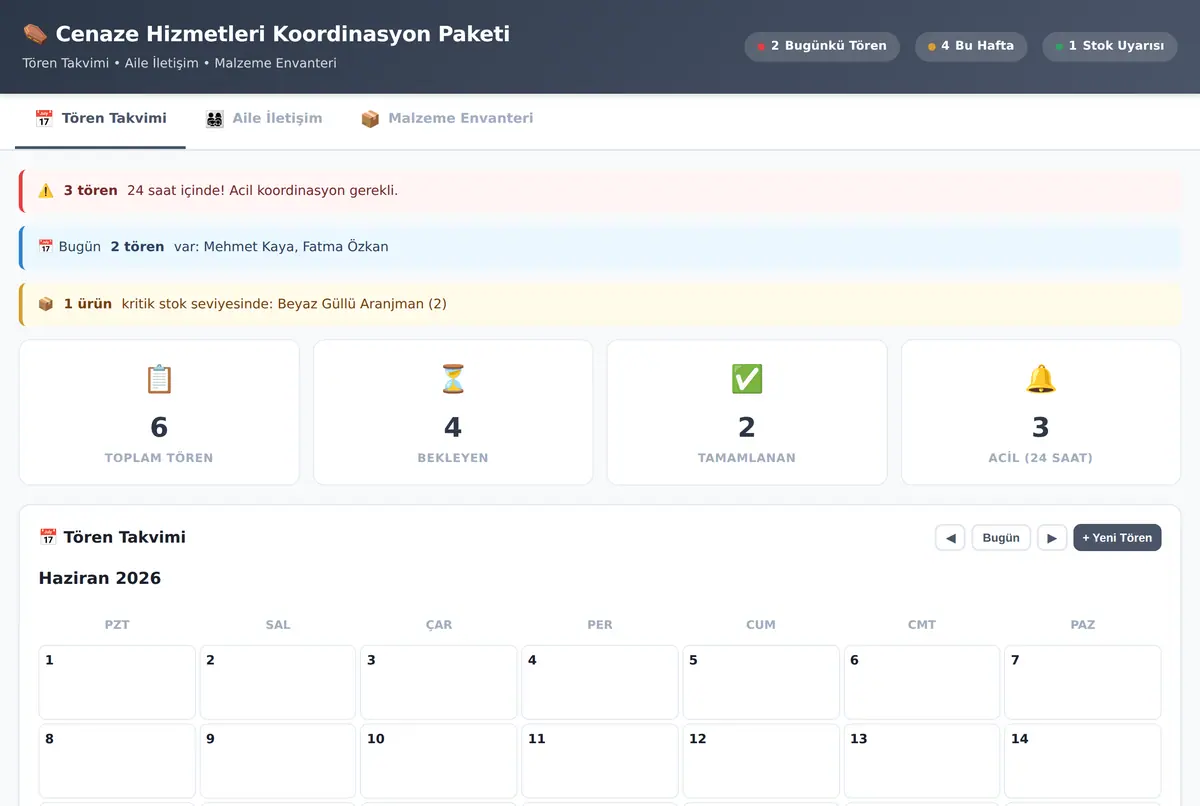Click the hourglass icon above Bekleyen

(x=453, y=379)
